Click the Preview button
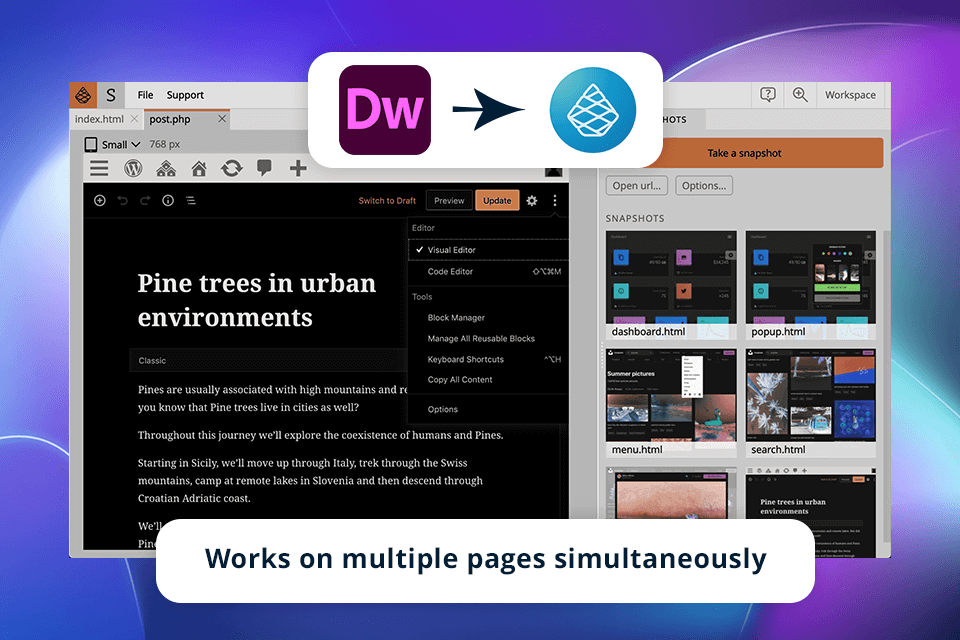960x640 pixels. tap(449, 200)
